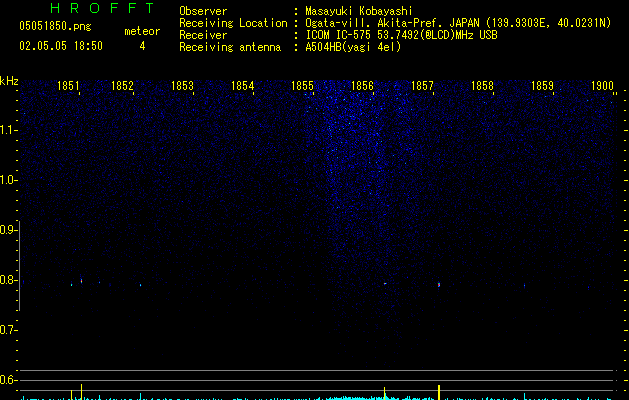Click the 1856 time axis label
Viewport: 629px width, 400px height.
click(x=362, y=86)
